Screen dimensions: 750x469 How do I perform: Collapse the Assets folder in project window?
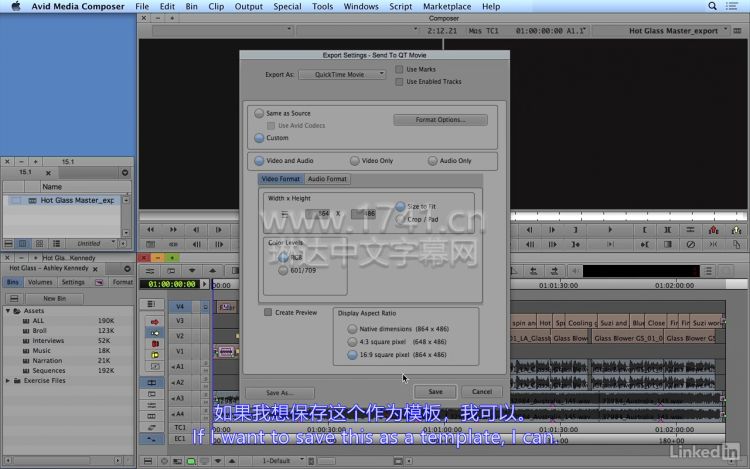click(8, 311)
